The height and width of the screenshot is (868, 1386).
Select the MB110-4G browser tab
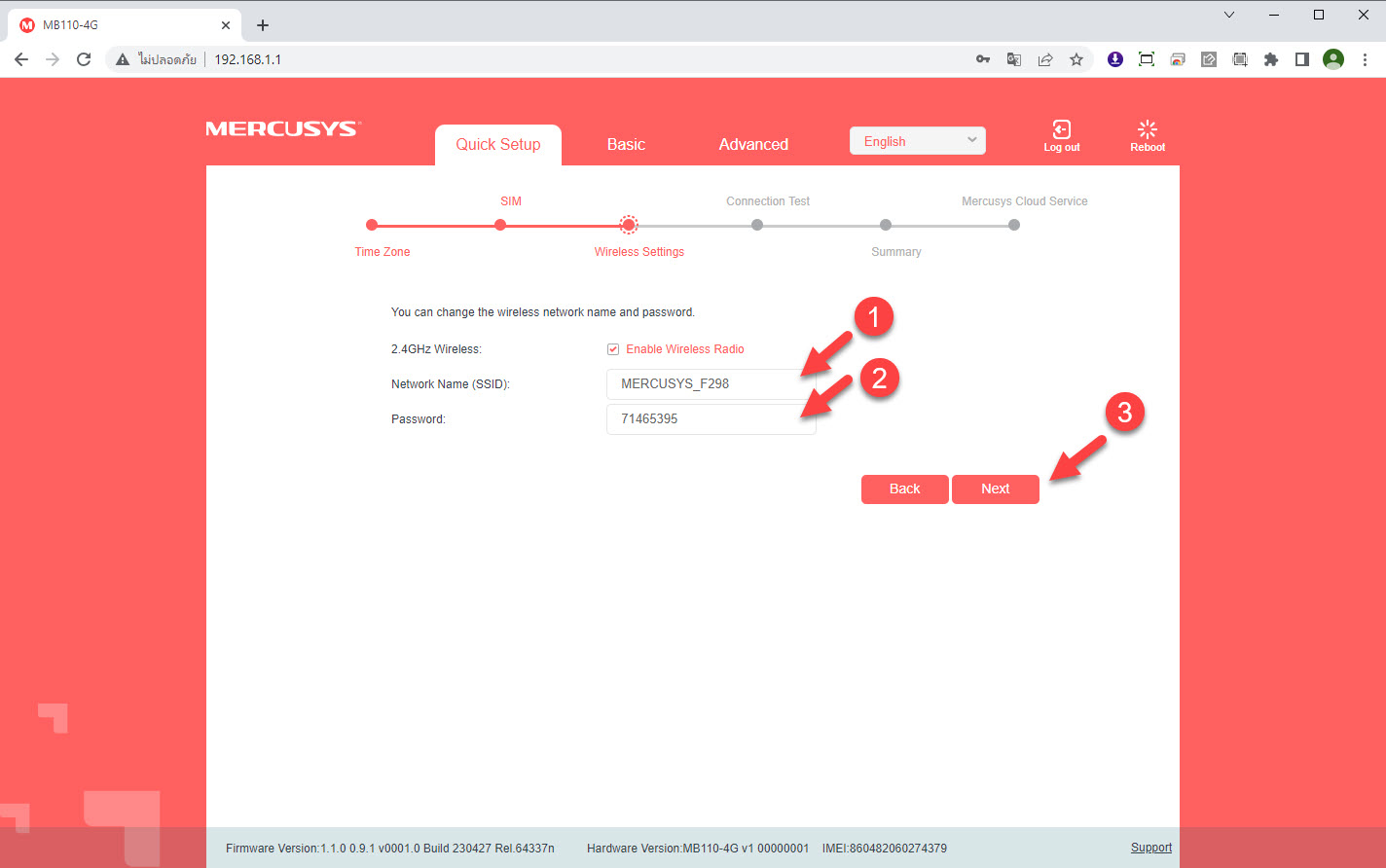(x=125, y=25)
